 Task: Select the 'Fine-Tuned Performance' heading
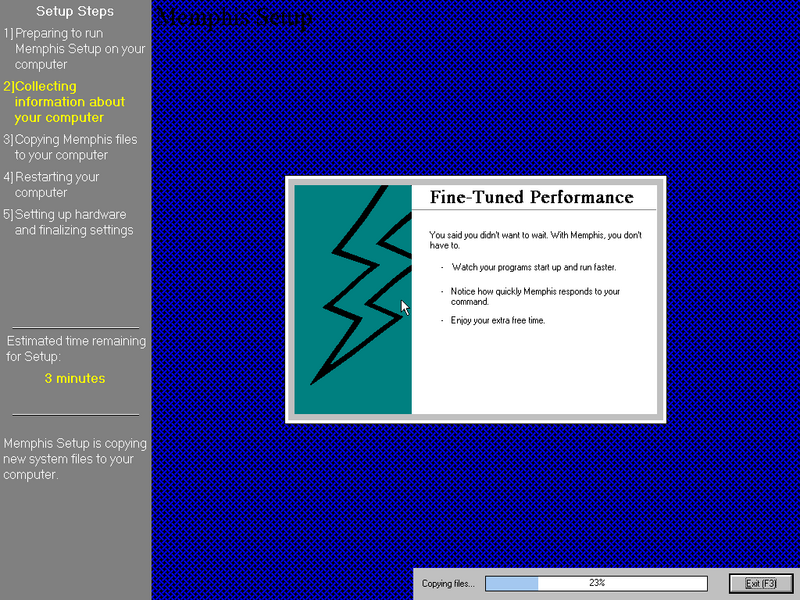(x=532, y=197)
